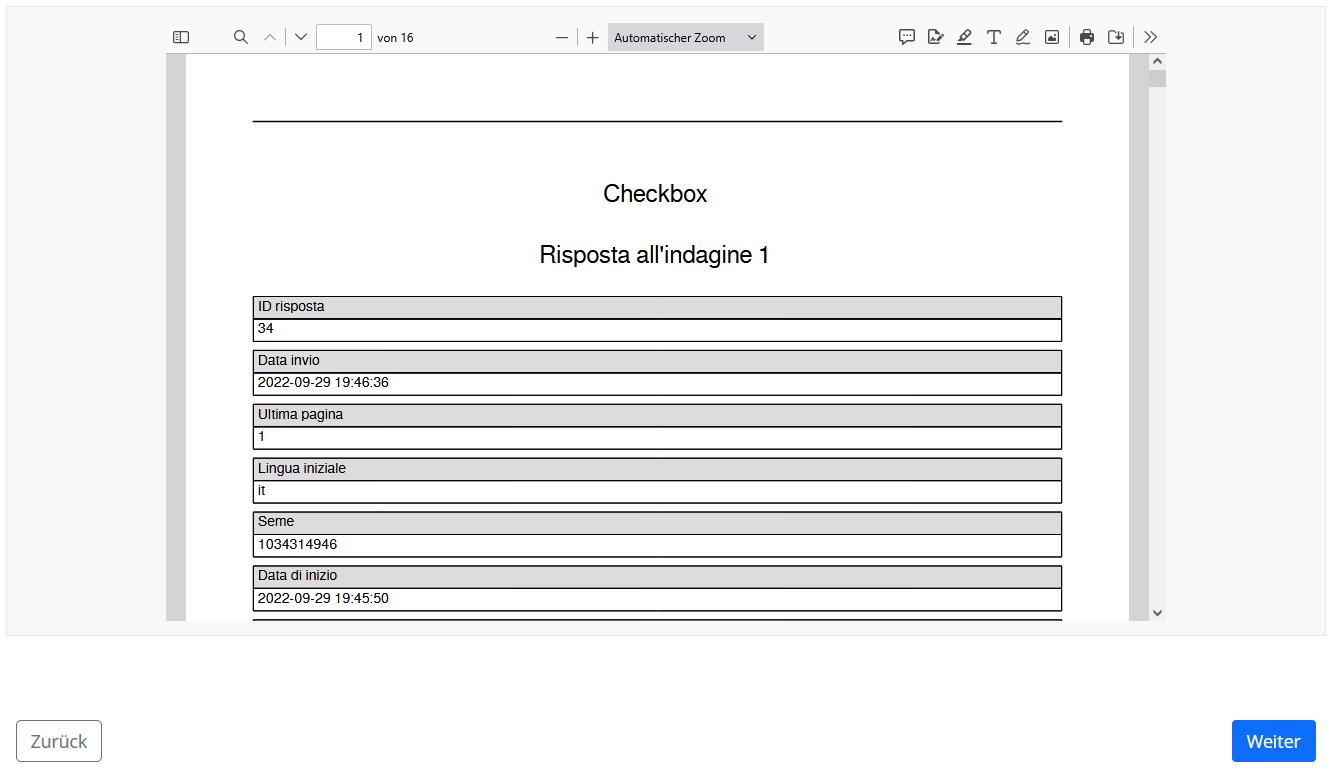Click the scrollbar down arrow

point(1157,612)
